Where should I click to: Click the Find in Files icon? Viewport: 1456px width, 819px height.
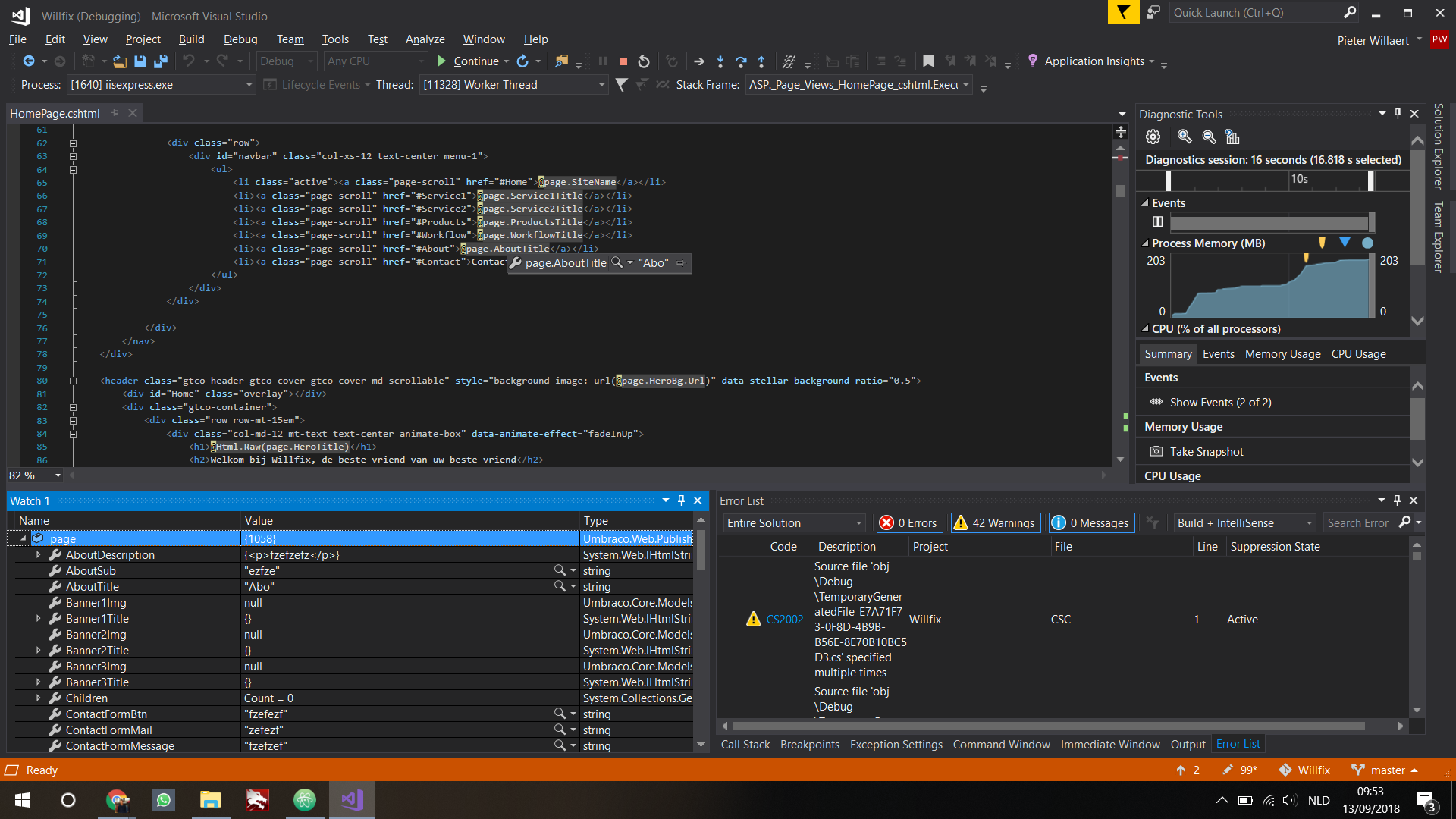tap(561, 61)
